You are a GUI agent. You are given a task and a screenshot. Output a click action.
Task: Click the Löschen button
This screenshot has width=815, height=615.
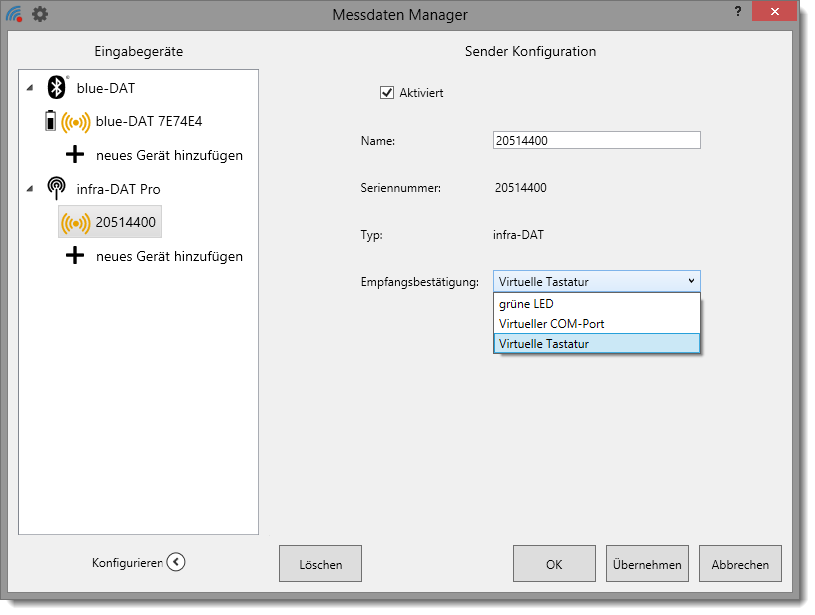(x=320, y=564)
